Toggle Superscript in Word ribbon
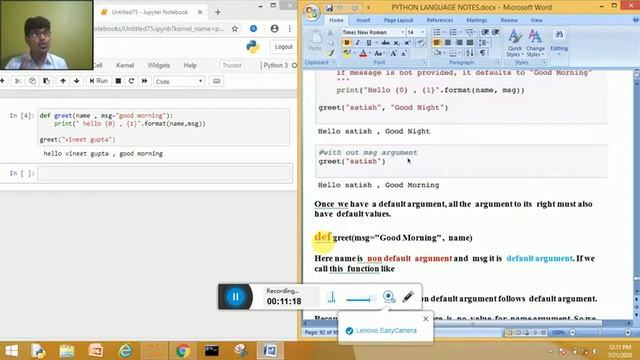 click(x=407, y=42)
